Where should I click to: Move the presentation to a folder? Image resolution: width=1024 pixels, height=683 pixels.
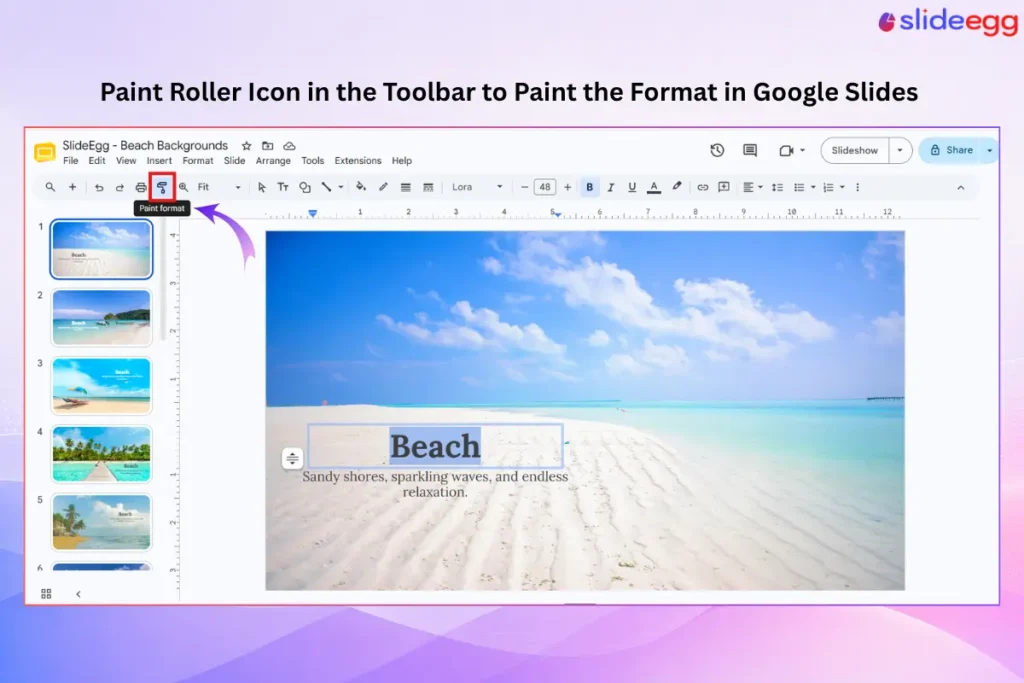[x=268, y=146]
